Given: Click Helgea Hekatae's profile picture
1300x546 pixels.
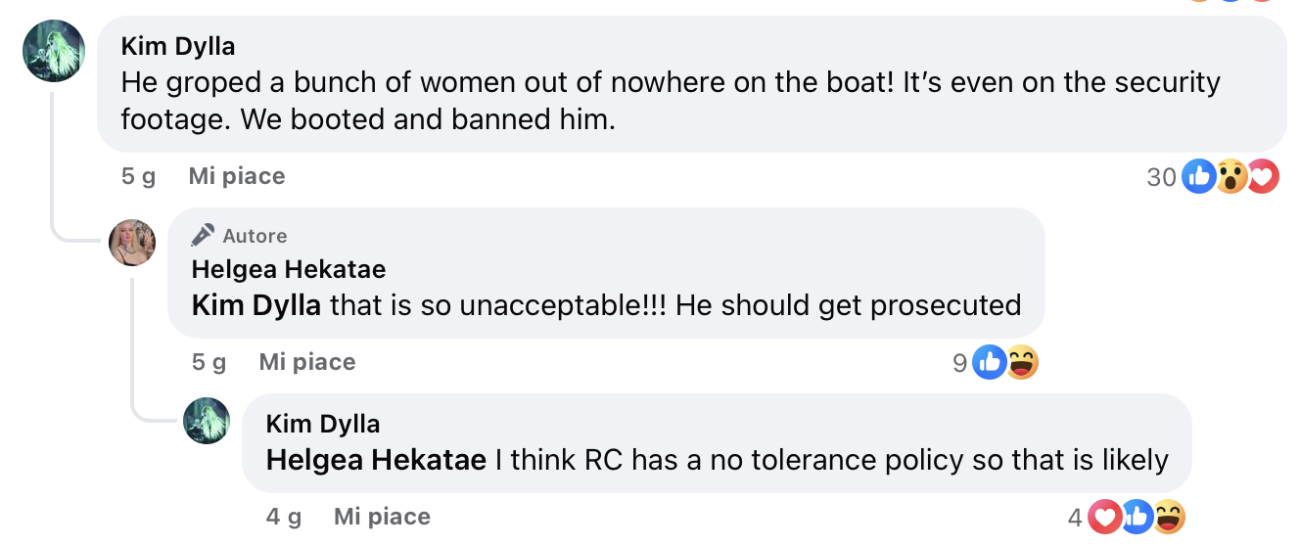Looking at the screenshot, I should [132, 242].
